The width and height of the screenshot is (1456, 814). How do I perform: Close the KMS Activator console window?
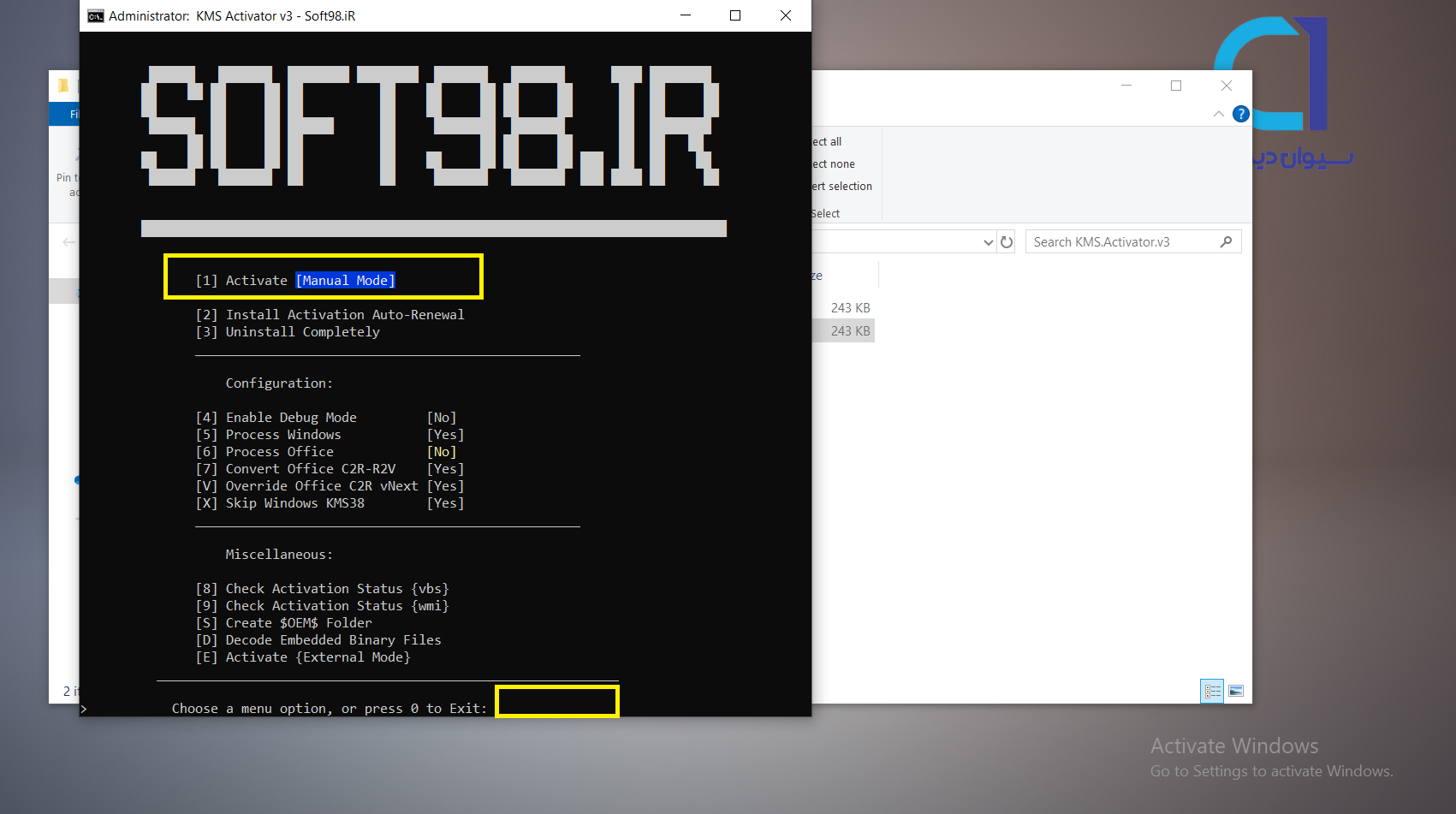(786, 15)
